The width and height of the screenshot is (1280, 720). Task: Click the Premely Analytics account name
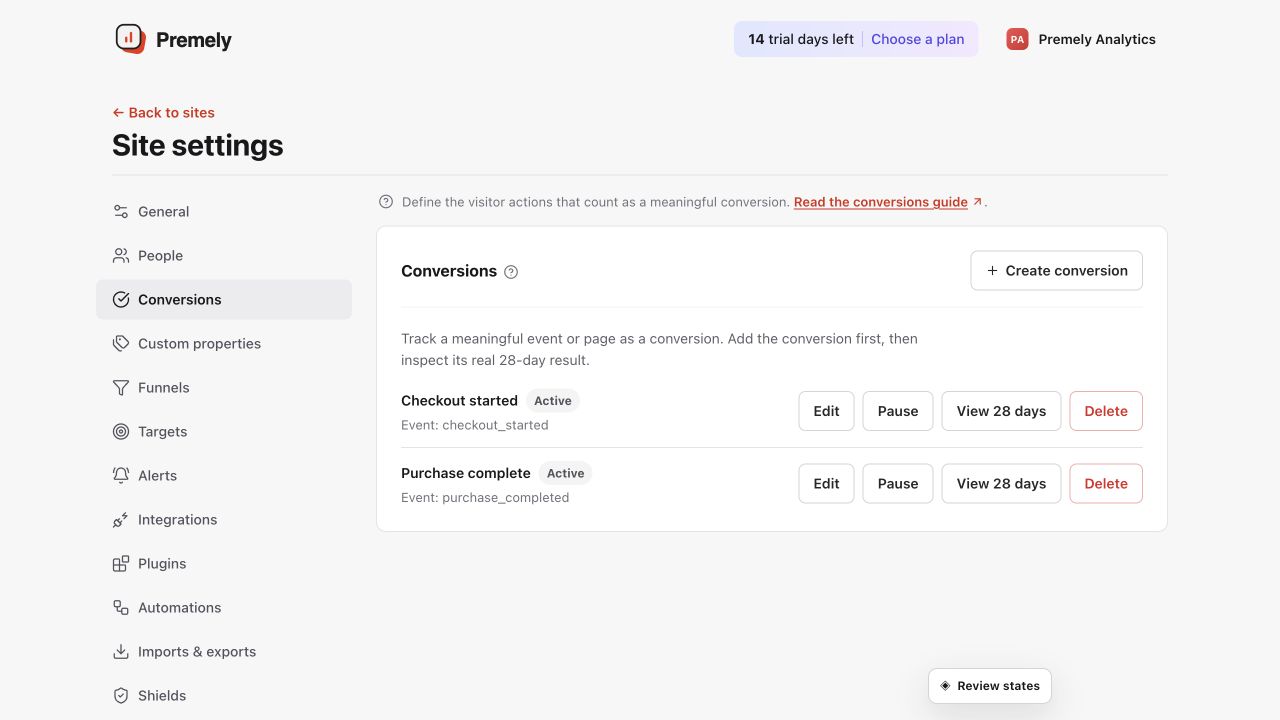[1097, 39]
